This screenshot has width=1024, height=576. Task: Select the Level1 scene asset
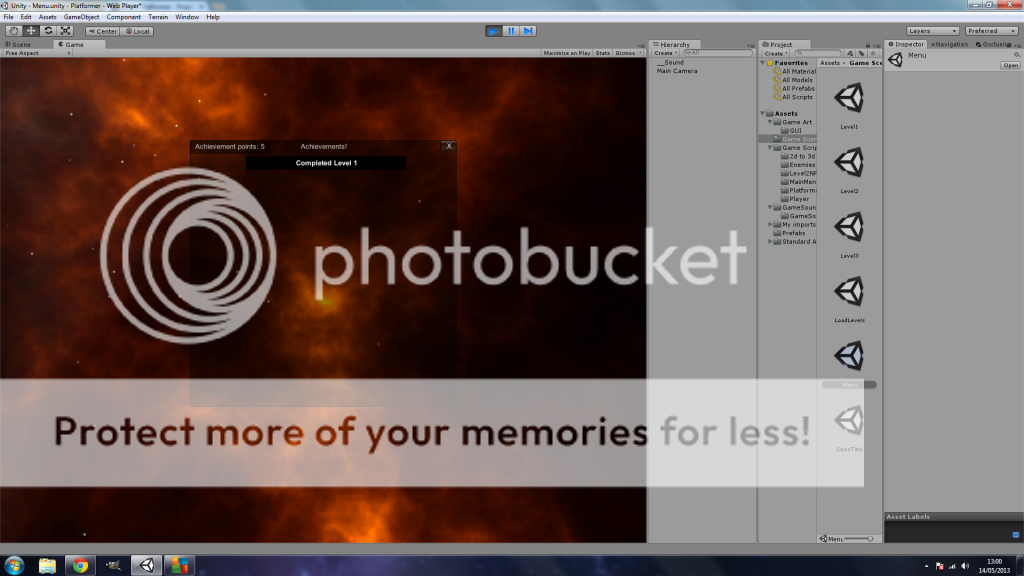pyautogui.click(x=849, y=105)
